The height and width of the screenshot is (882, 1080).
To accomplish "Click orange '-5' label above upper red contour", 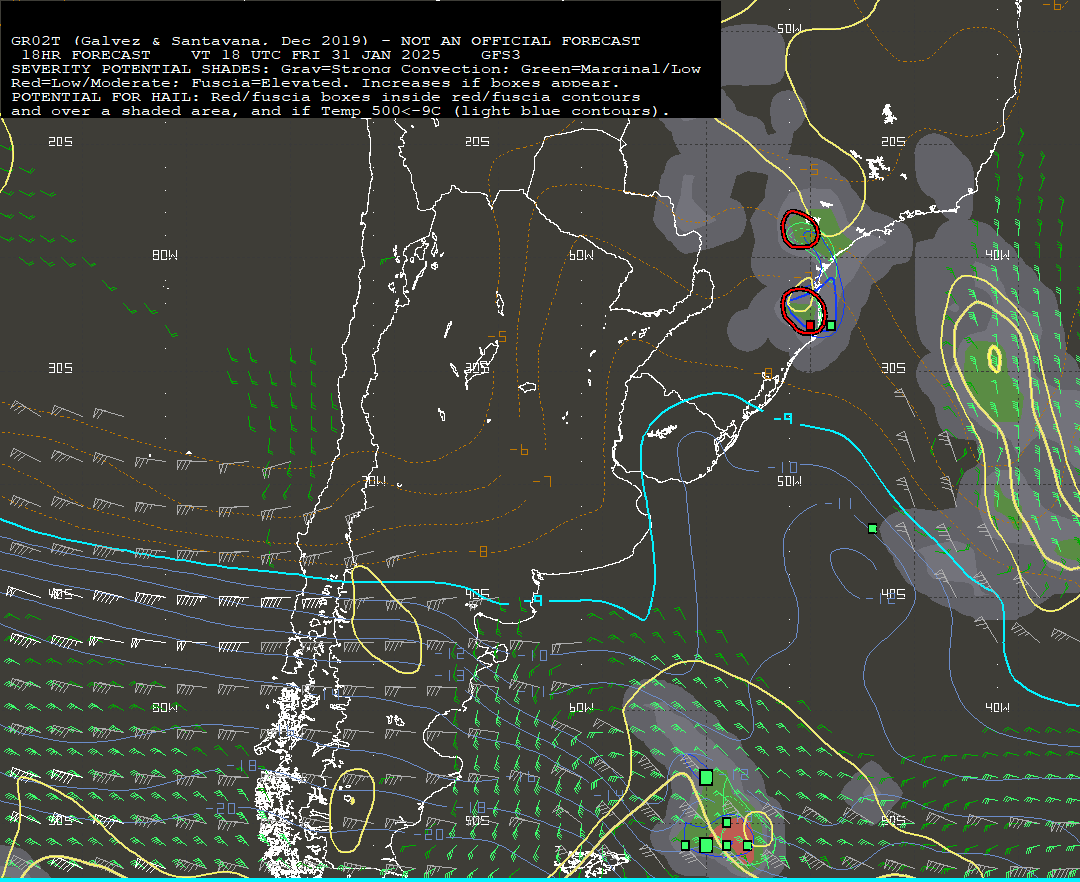I will tap(809, 169).
